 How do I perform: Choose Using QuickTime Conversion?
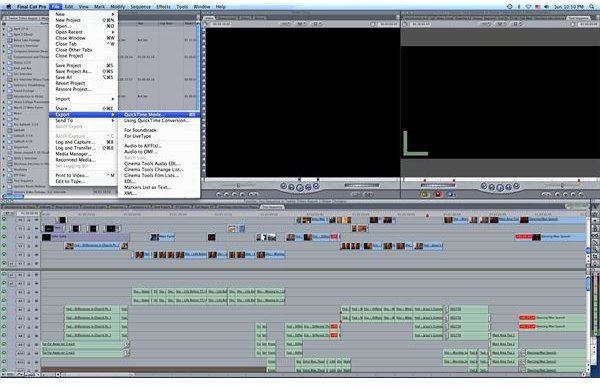point(159,121)
